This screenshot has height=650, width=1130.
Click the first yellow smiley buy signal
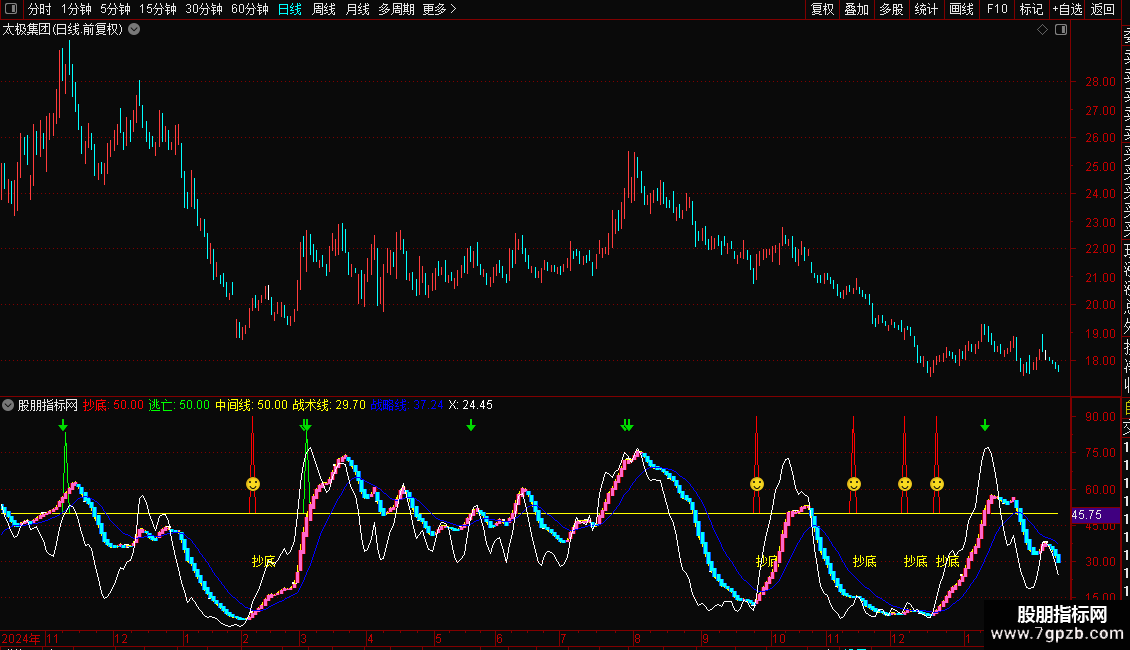coord(253,484)
